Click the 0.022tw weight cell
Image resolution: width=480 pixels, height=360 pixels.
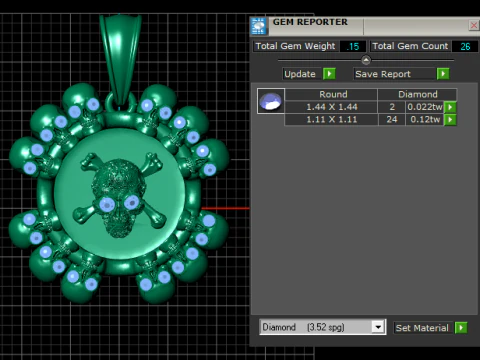pyautogui.click(x=425, y=107)
